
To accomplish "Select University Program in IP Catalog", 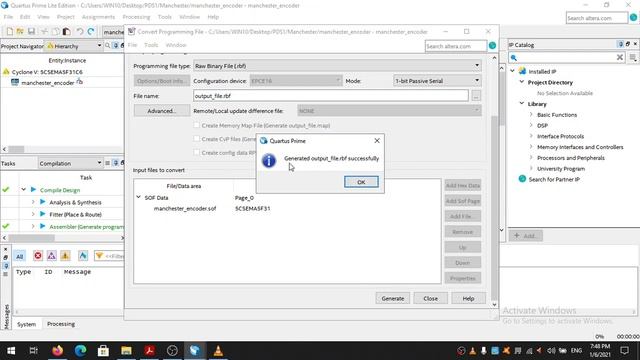I will click(561, 169).
